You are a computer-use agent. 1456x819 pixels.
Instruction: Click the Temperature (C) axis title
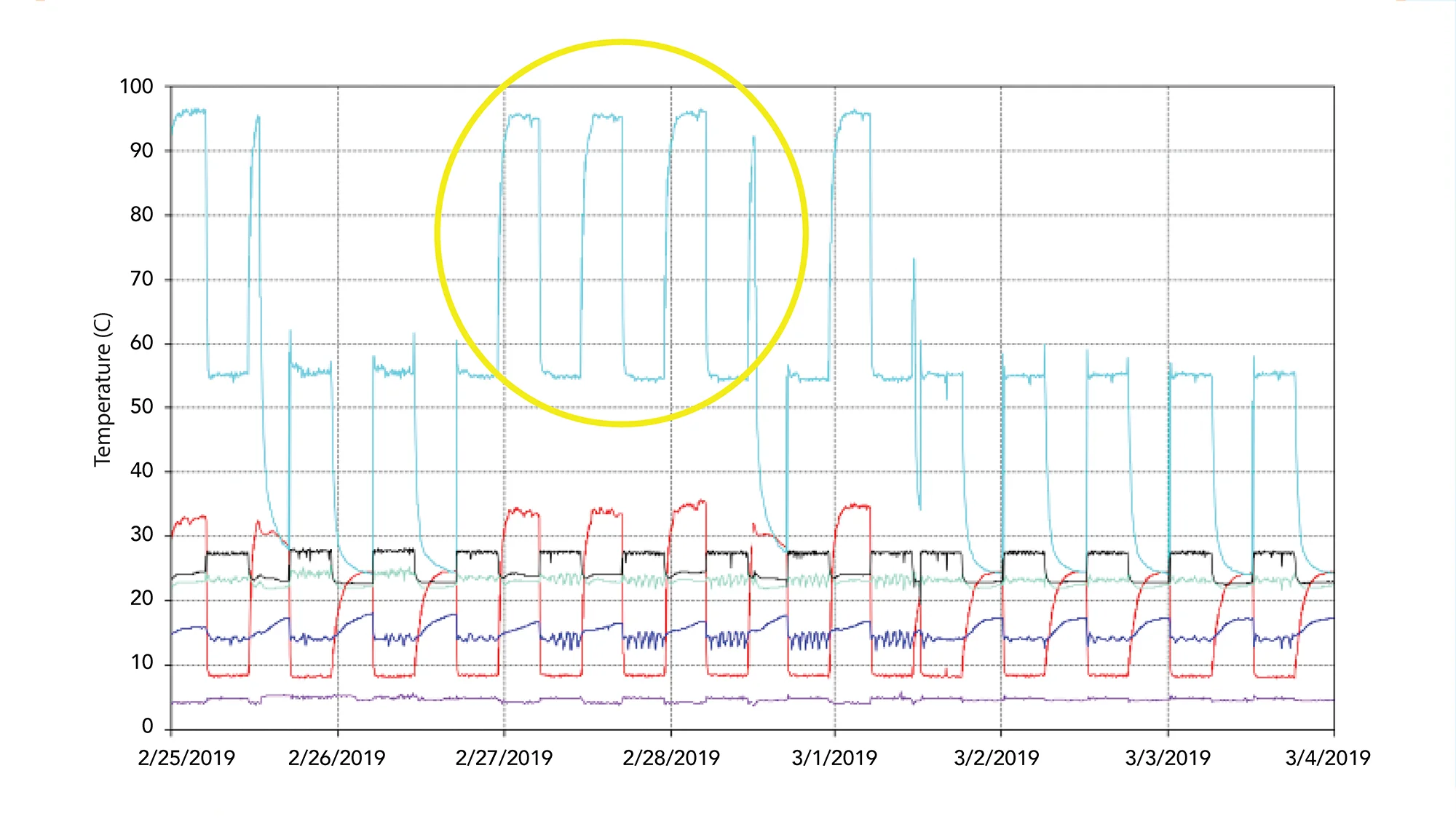pyautogui.click(x=103, y=389)
